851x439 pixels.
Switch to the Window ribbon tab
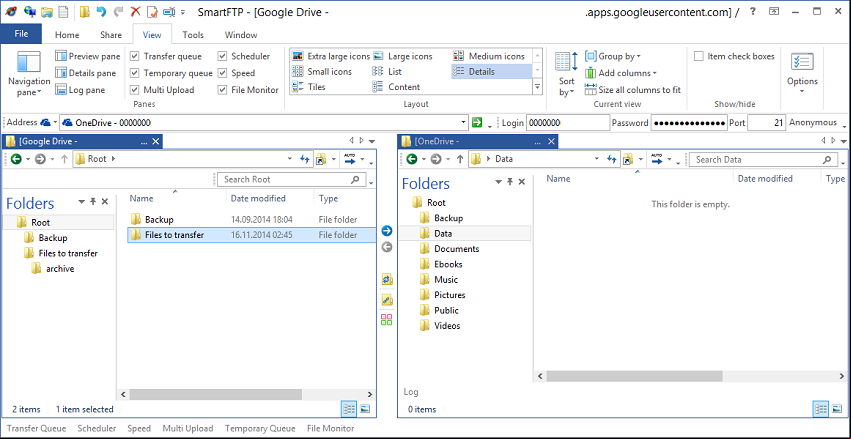241,35
